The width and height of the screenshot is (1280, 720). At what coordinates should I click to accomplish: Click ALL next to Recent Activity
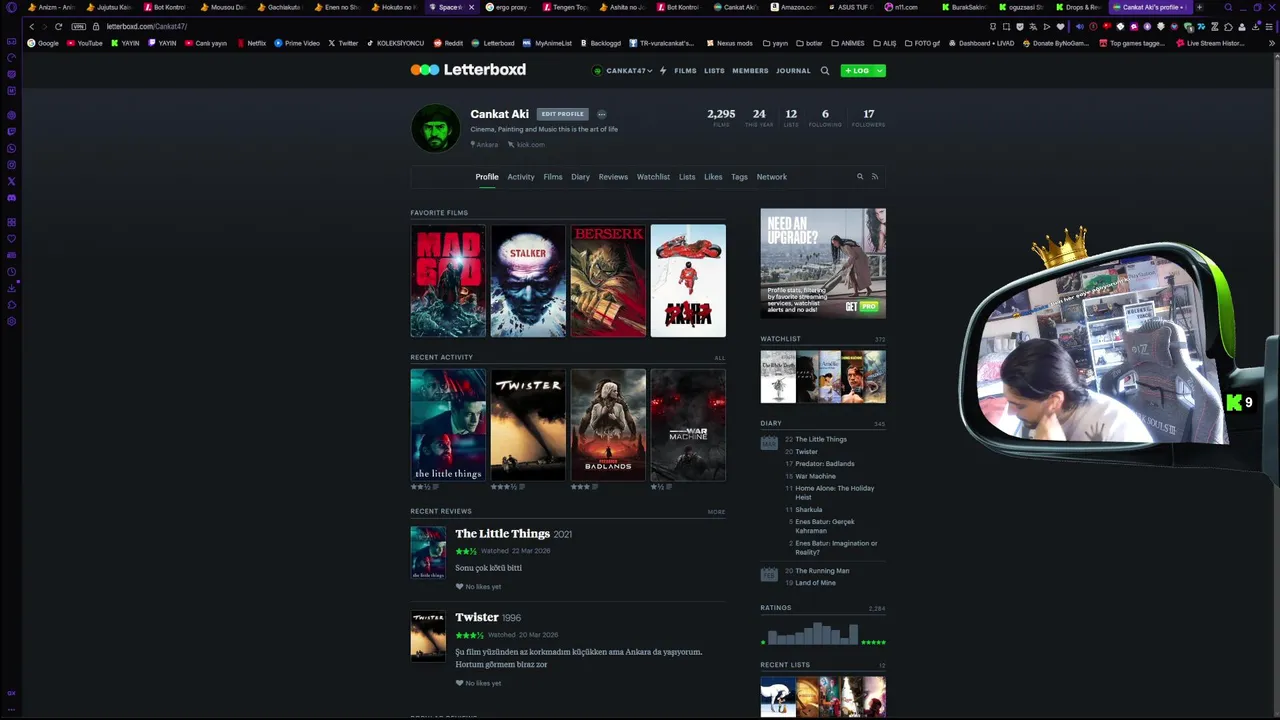[x=719, y=358]
